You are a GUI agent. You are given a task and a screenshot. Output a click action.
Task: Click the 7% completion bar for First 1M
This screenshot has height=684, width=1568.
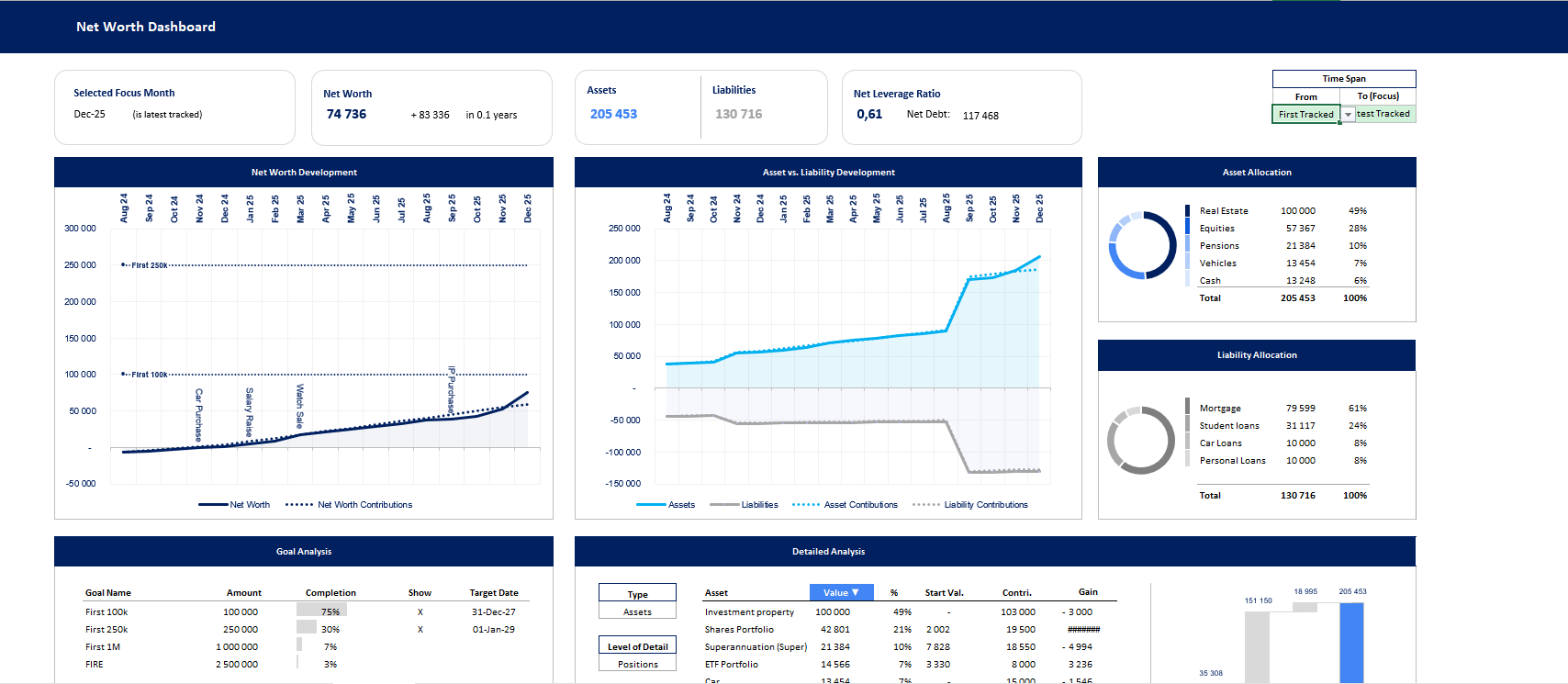(x=299, y=646)
